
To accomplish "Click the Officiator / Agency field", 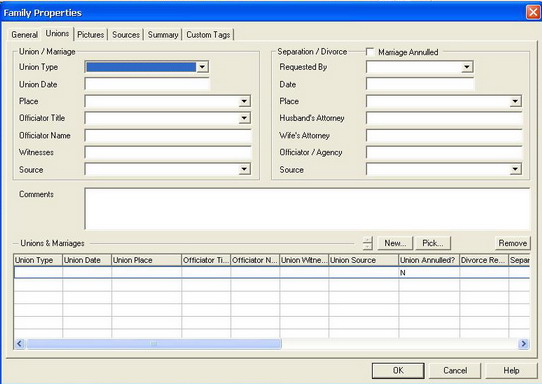I will click(x=444, y=152).
